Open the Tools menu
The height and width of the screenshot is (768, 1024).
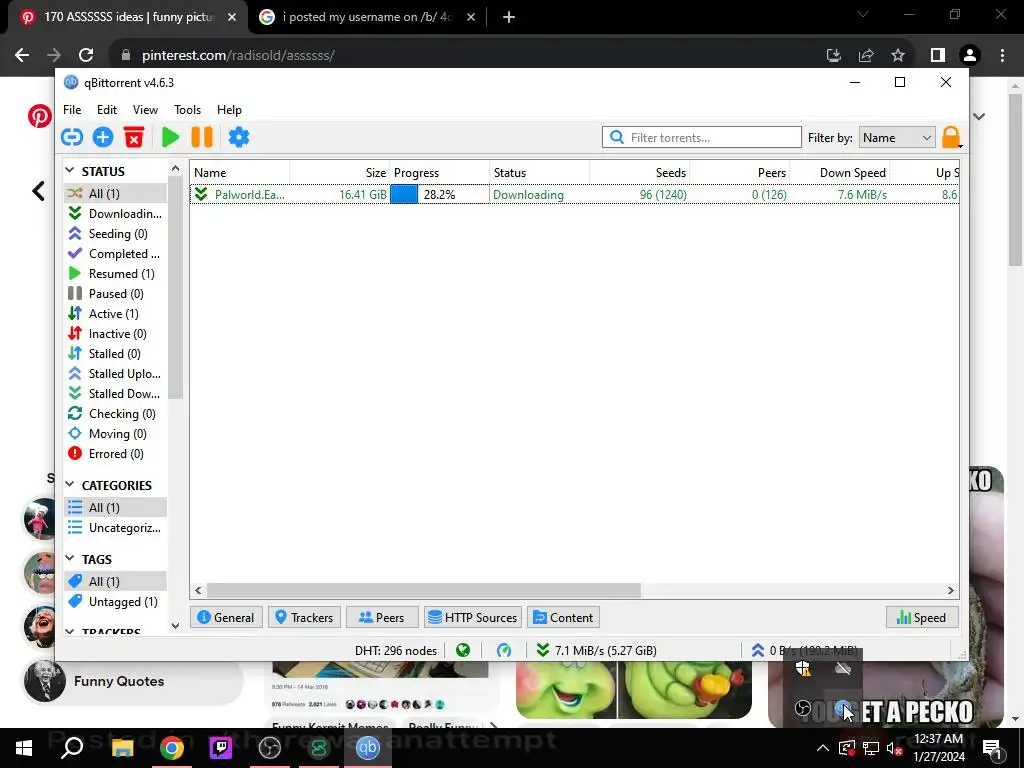pyautogui.click(x=187, y=110)
